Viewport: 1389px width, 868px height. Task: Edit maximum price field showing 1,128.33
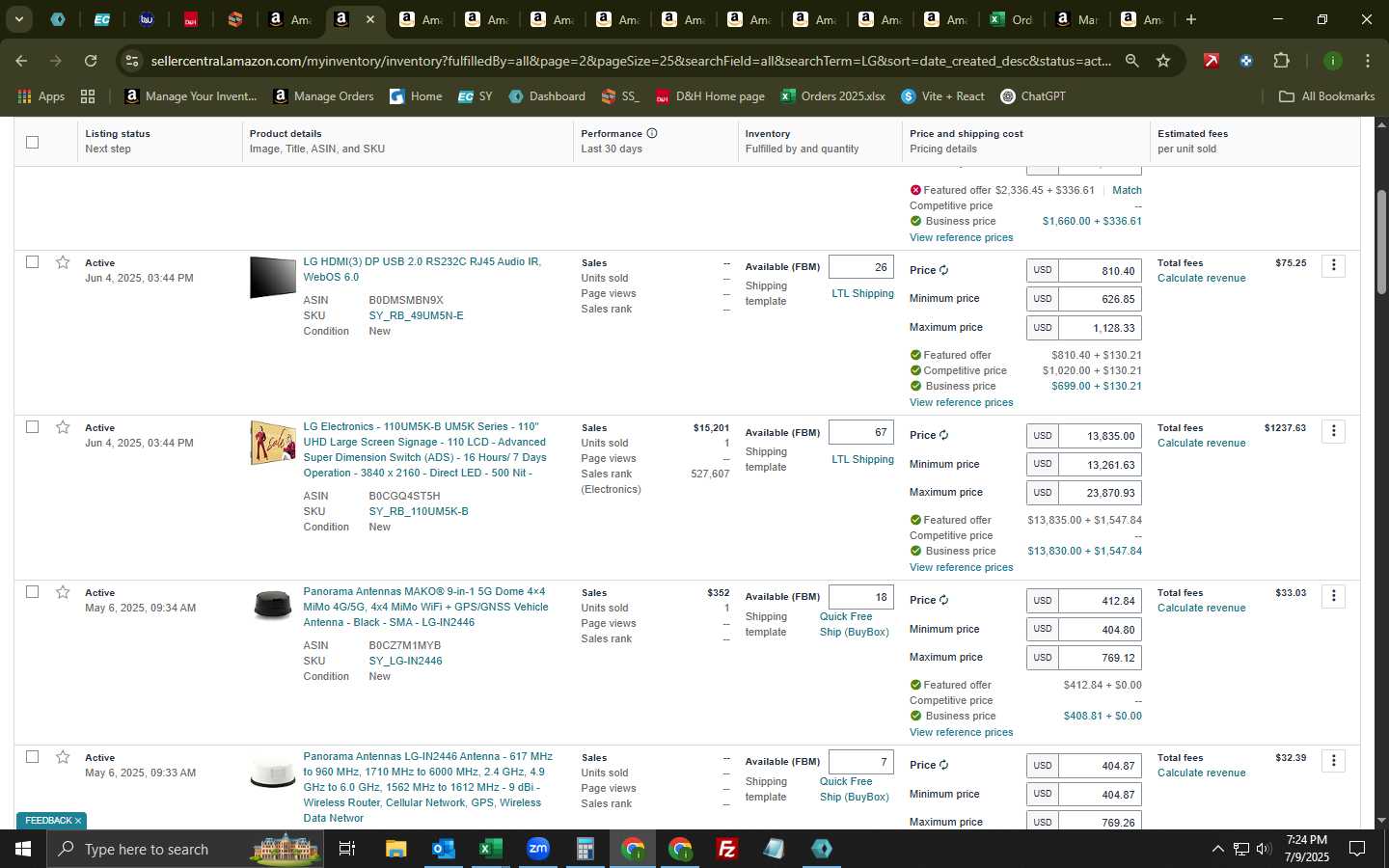pyautogui.click(x=1100, y=328)
